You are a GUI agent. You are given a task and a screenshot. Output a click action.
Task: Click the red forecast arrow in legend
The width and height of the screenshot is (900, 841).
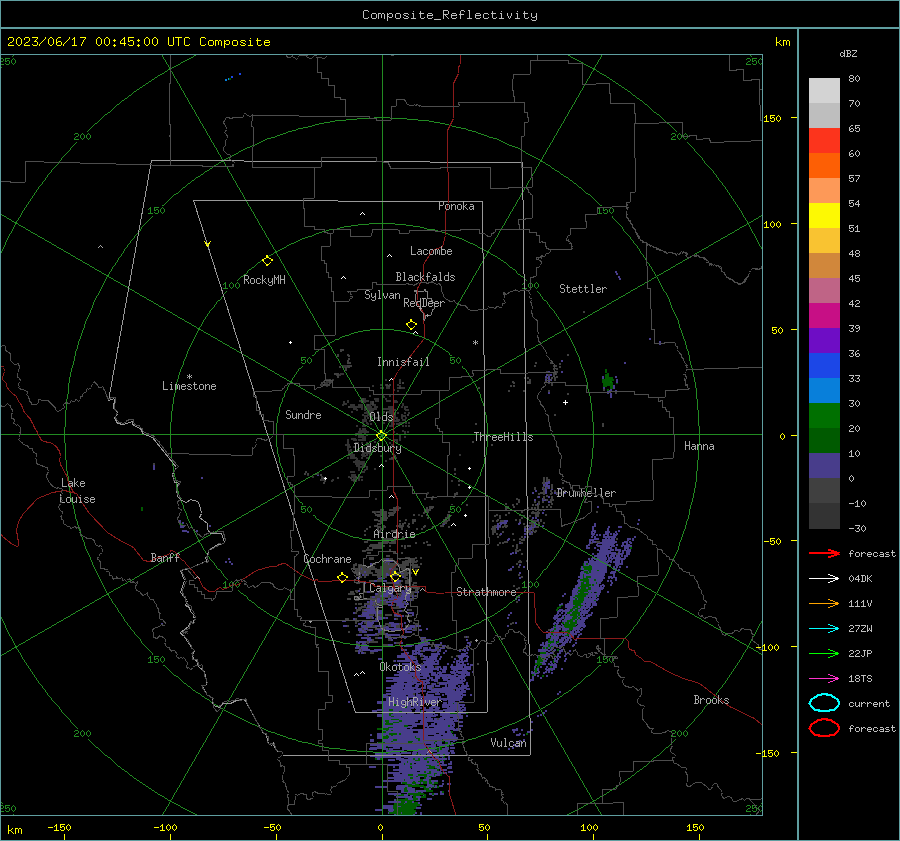click(824, 553)
